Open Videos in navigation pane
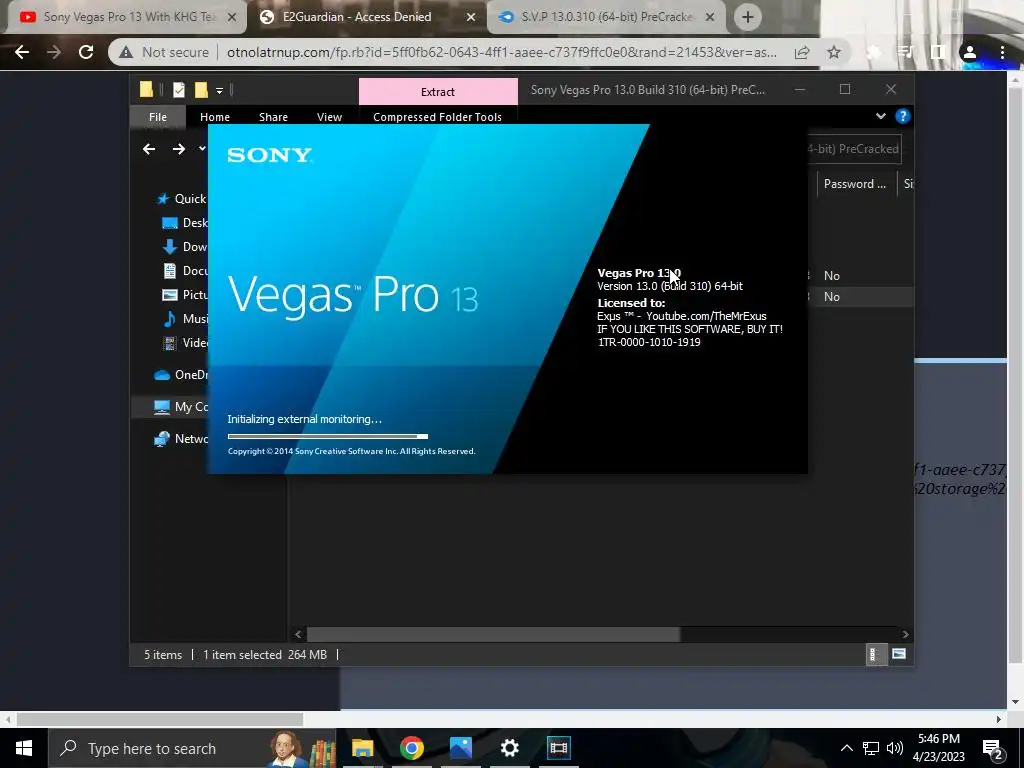The image size is (1024, 768). tap(185, 343)
